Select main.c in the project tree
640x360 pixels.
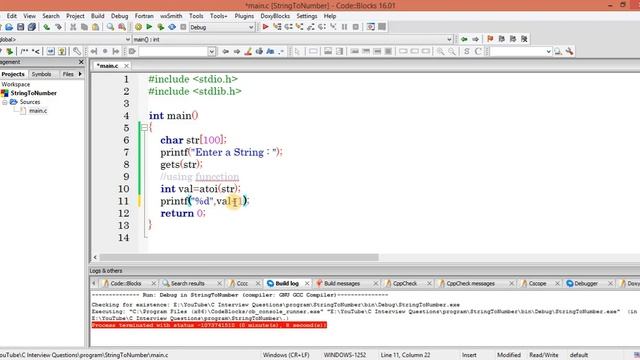click(x=38, y=111)
